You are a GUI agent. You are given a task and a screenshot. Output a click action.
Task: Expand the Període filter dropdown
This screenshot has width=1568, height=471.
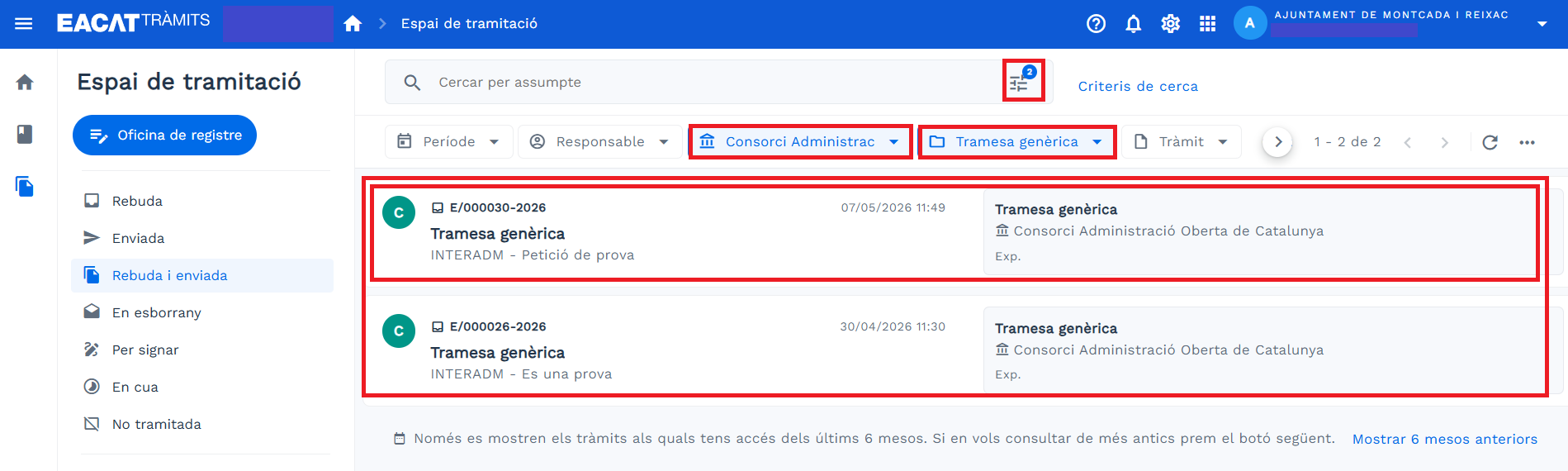pos(448,142)
